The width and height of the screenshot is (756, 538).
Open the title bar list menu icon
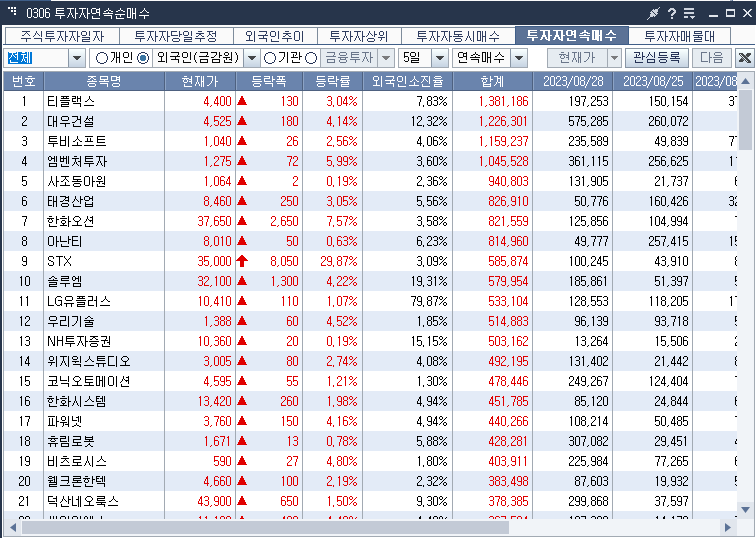point(689,13)
